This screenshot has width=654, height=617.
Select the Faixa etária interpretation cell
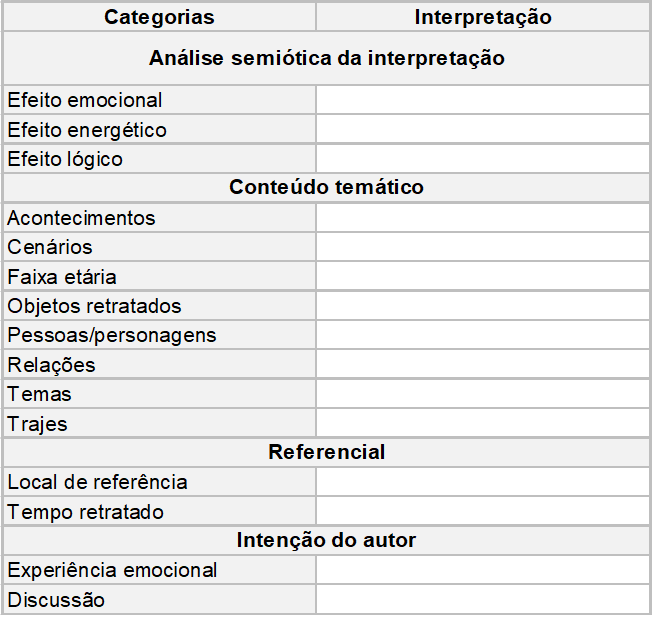[482, 277]
